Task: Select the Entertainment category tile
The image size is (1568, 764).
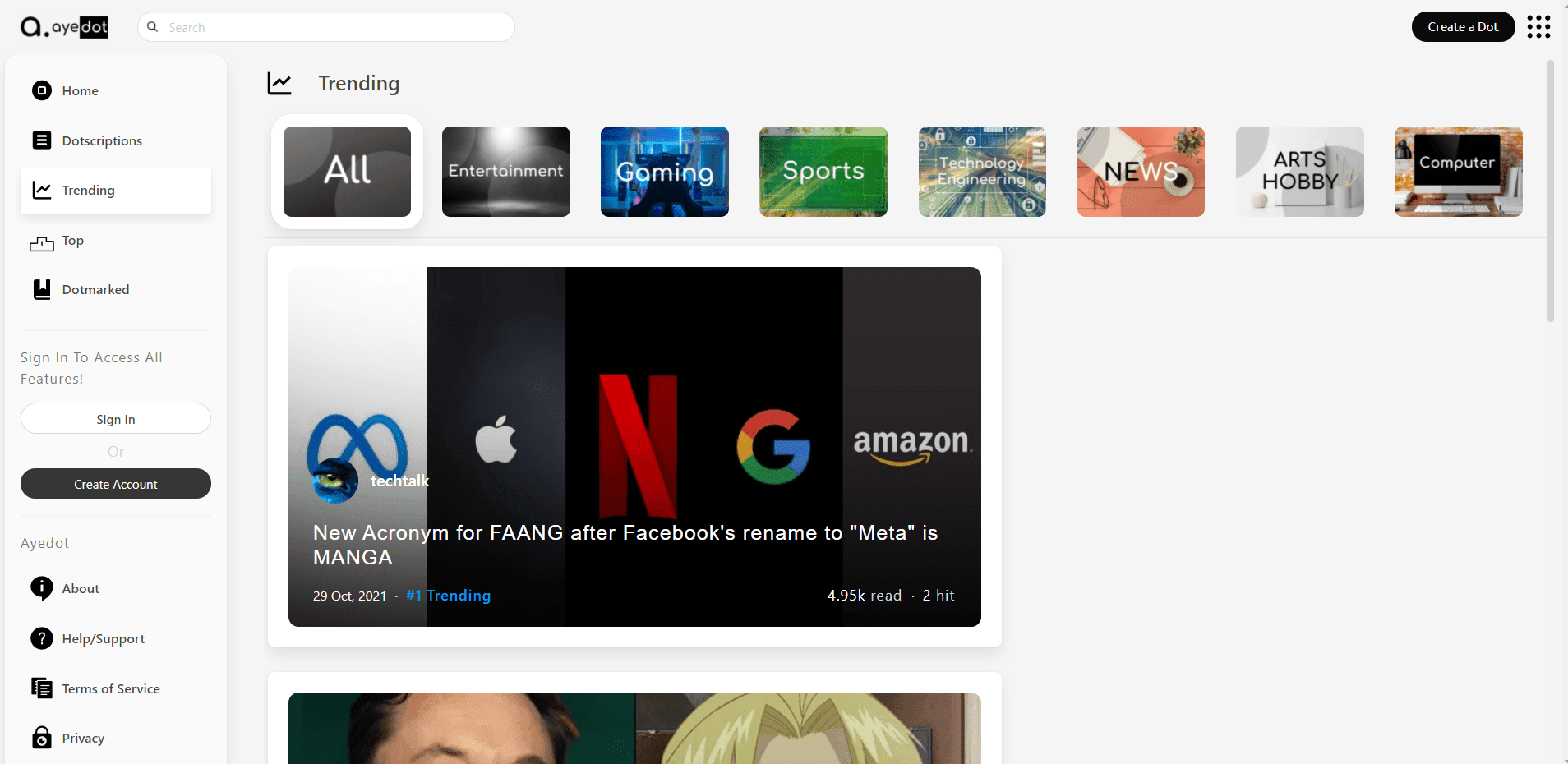Action: coord(506,172)
